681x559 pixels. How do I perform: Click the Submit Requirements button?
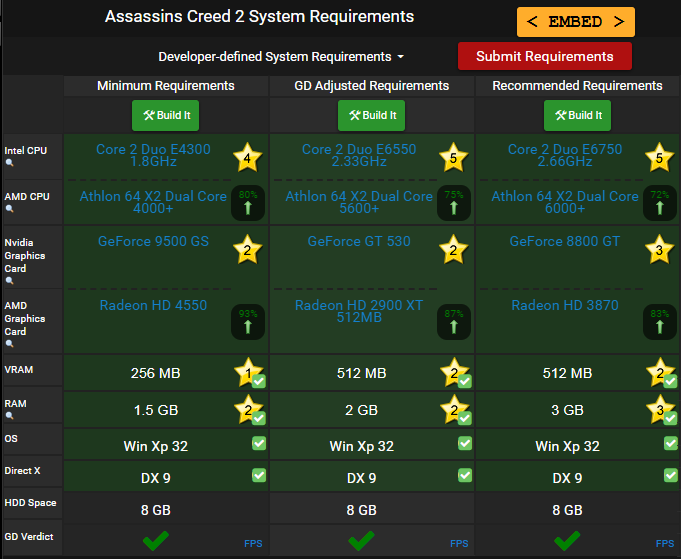click(x=545, y=56)
